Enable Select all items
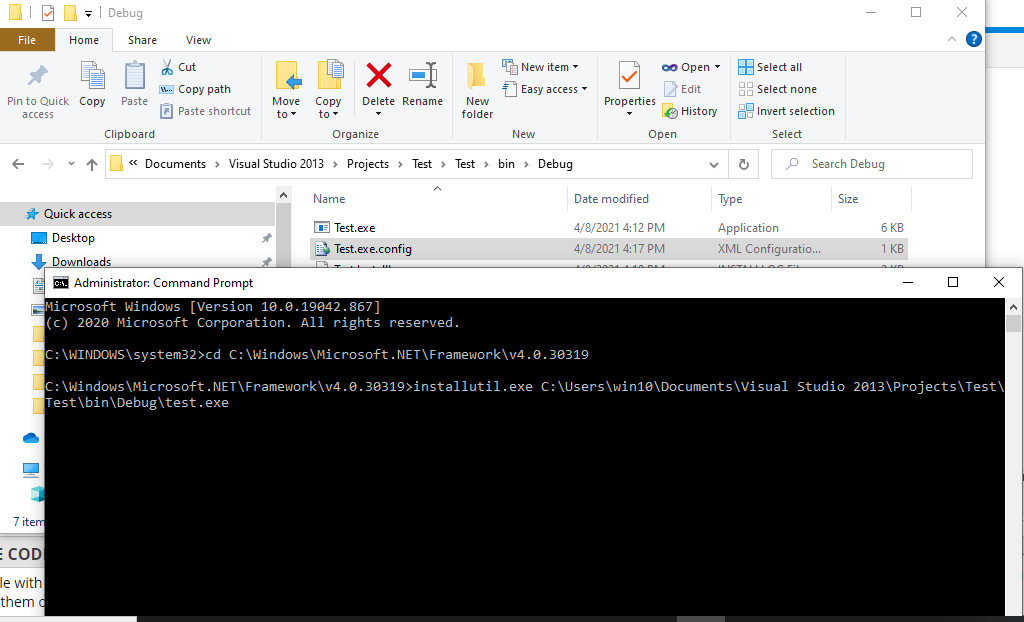 [770, 66]
